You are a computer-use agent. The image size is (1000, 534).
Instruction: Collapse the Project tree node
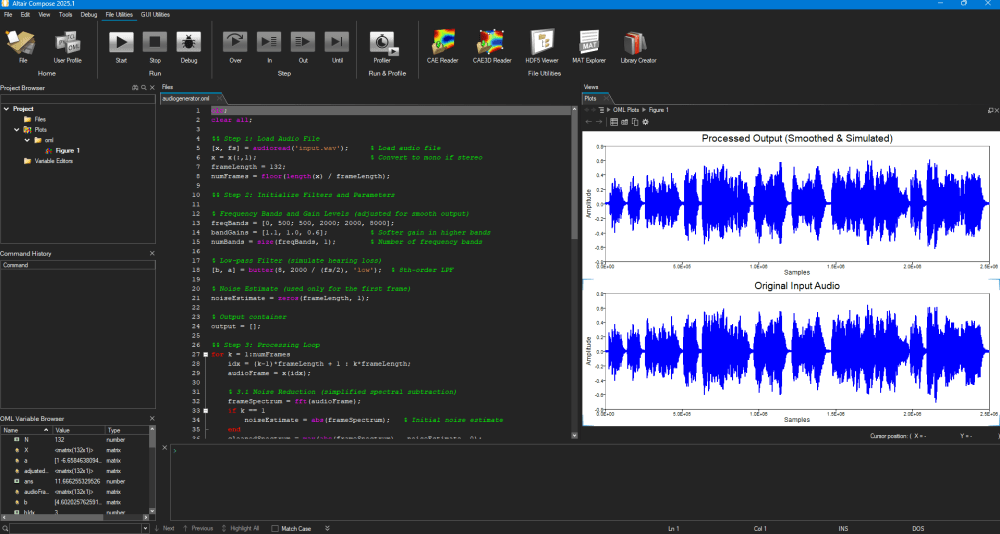(6, 109)
